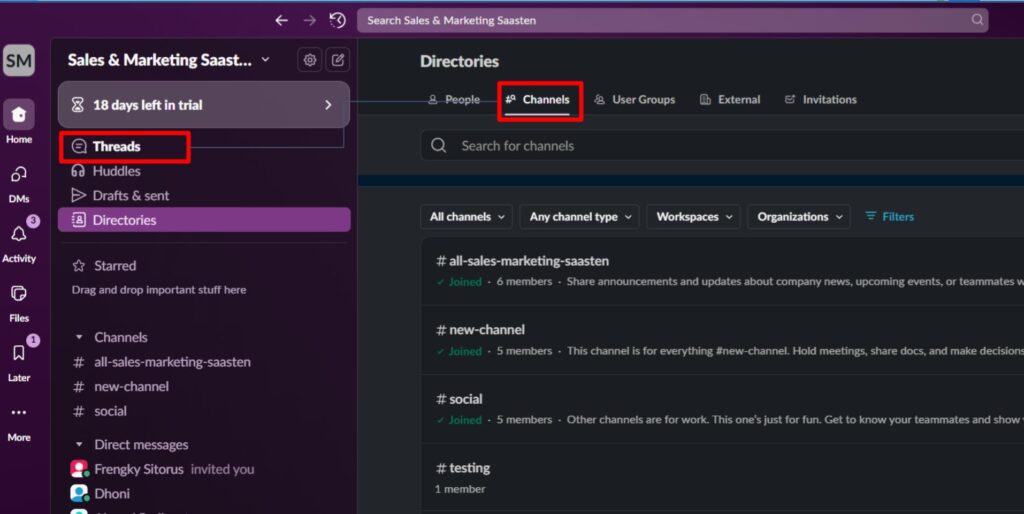Collapse the Direct messages section

79,445
